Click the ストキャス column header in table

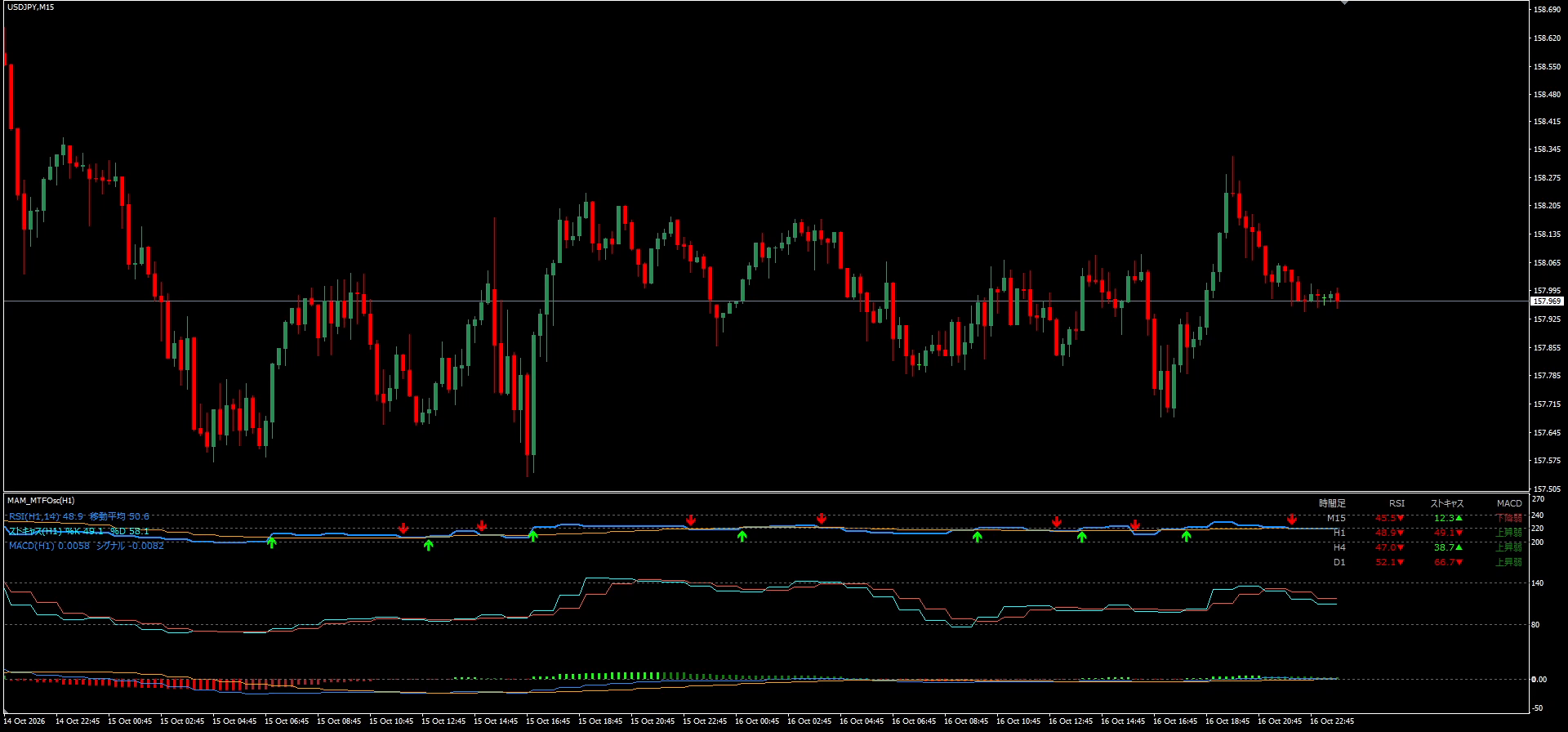click(x=1447, y=503)
